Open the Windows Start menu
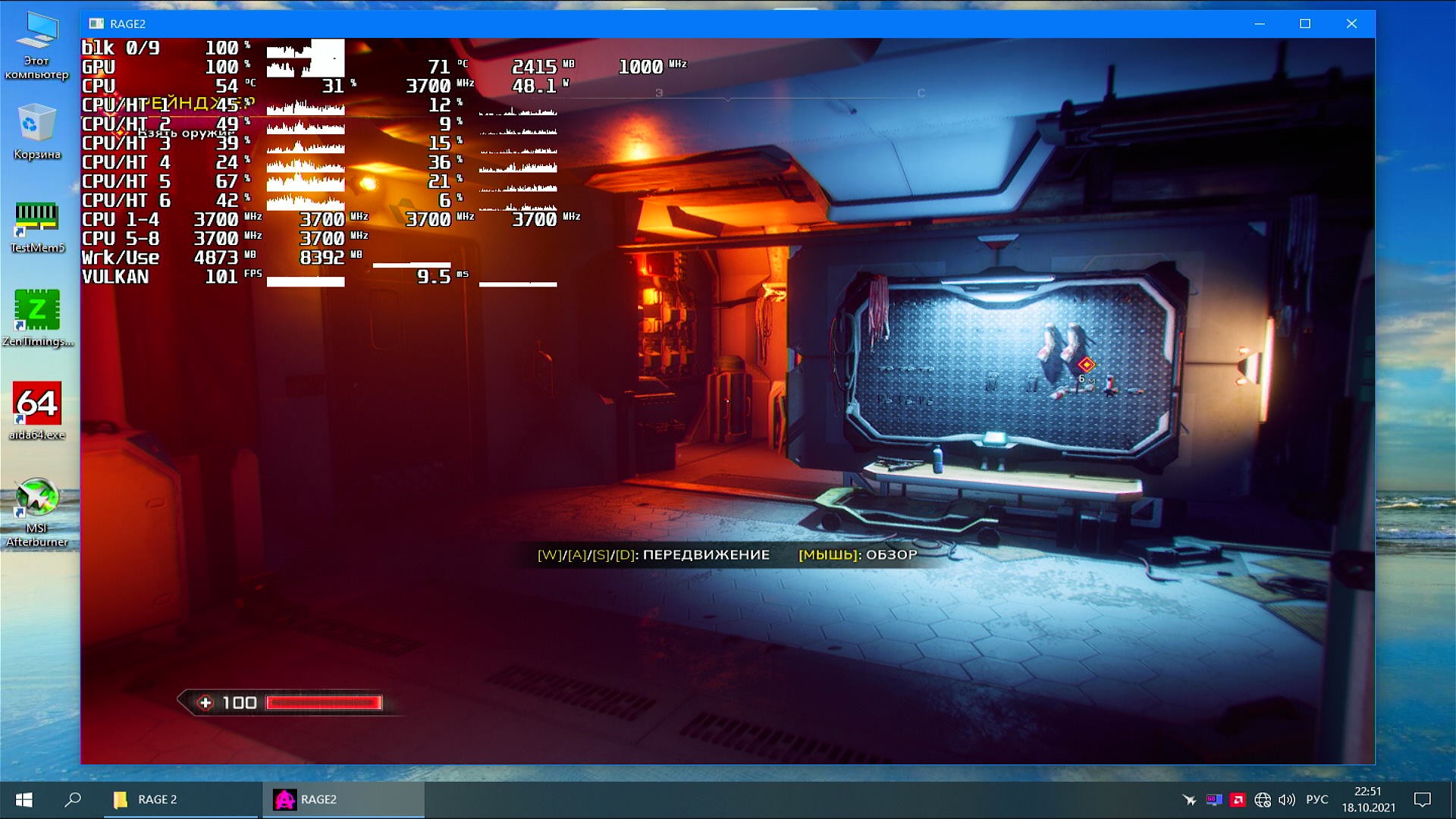Image resolution: width=1456 pixels, height=819 pixels. pos(24,799)
